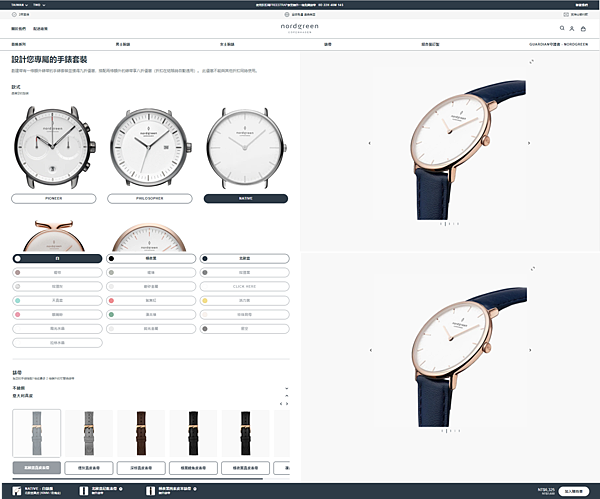Expand the first strap category chevron
This screenshot has width=600, height=499.
click(287, 388)
